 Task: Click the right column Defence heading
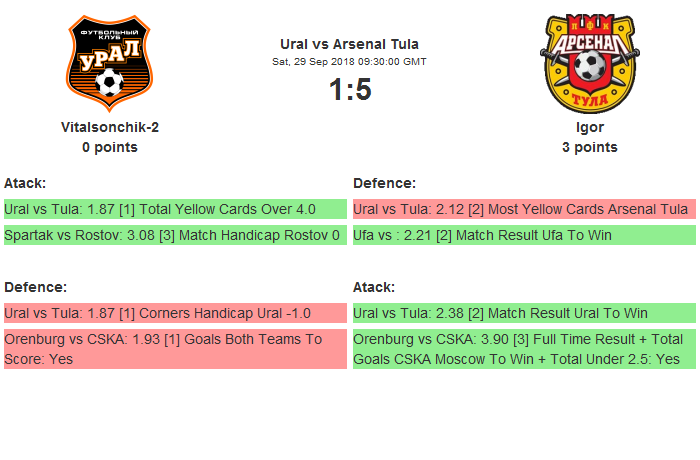pos(384,183)
